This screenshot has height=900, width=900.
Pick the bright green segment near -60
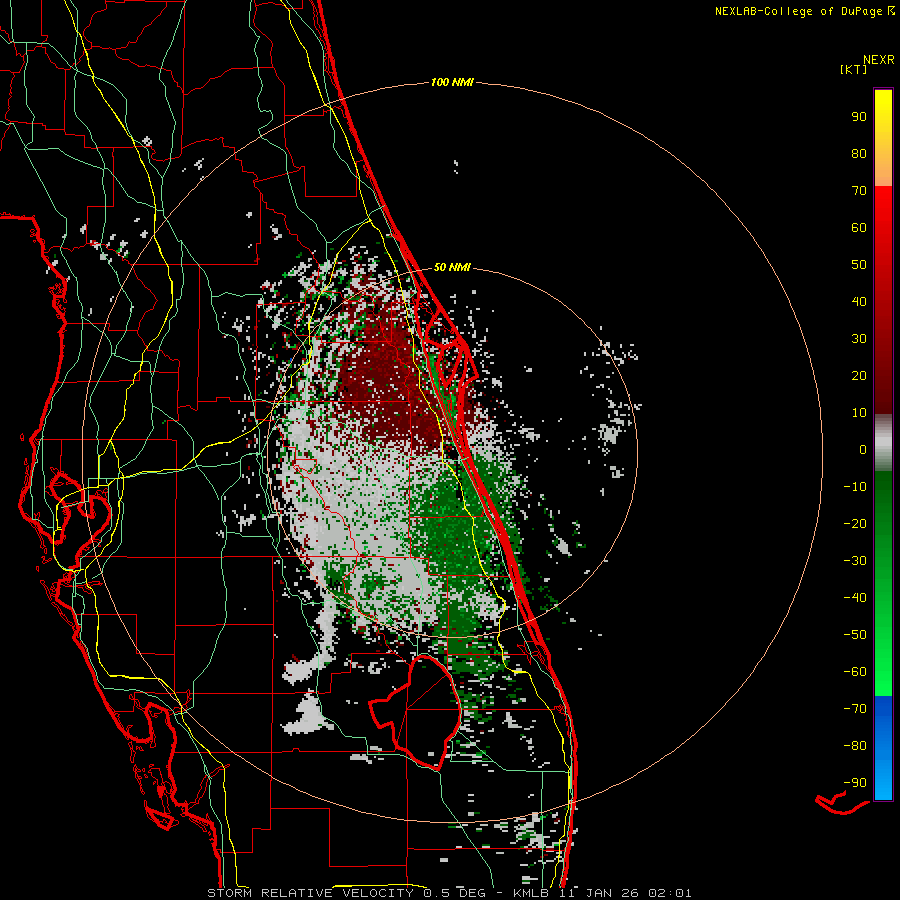883,672
